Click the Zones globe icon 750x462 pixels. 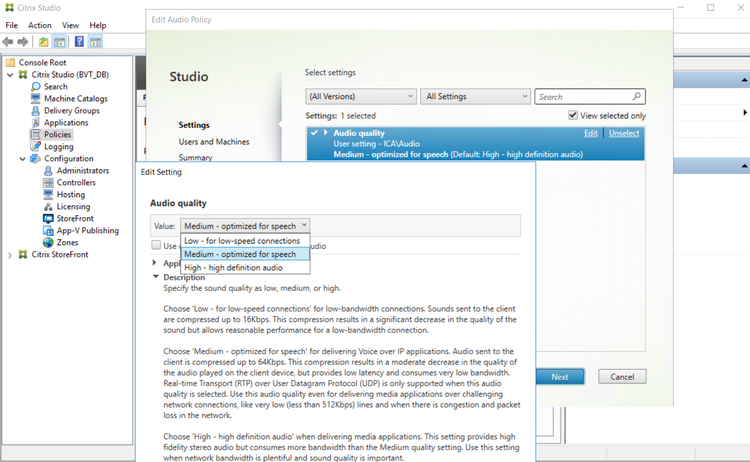pyautogui.click(x=48, y=242)
